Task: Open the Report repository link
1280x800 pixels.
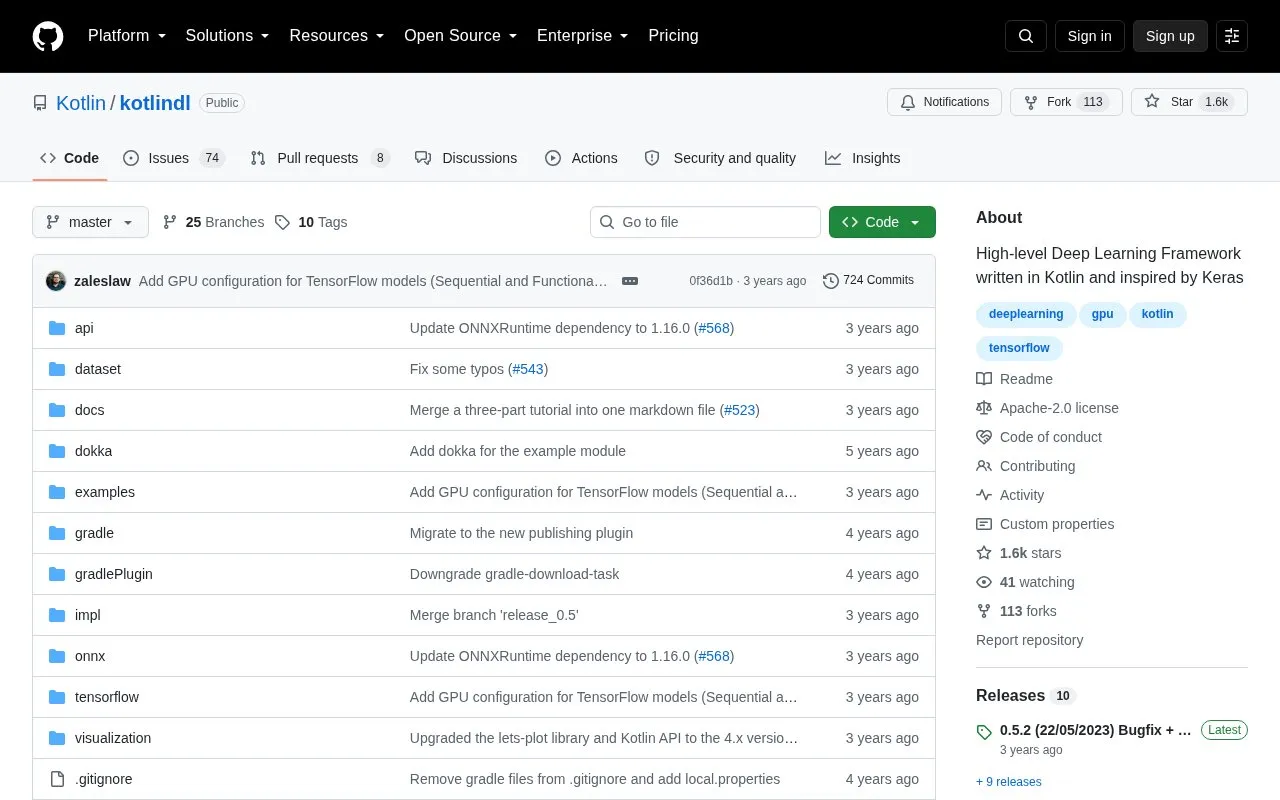Action: (x=1030, y=640)
